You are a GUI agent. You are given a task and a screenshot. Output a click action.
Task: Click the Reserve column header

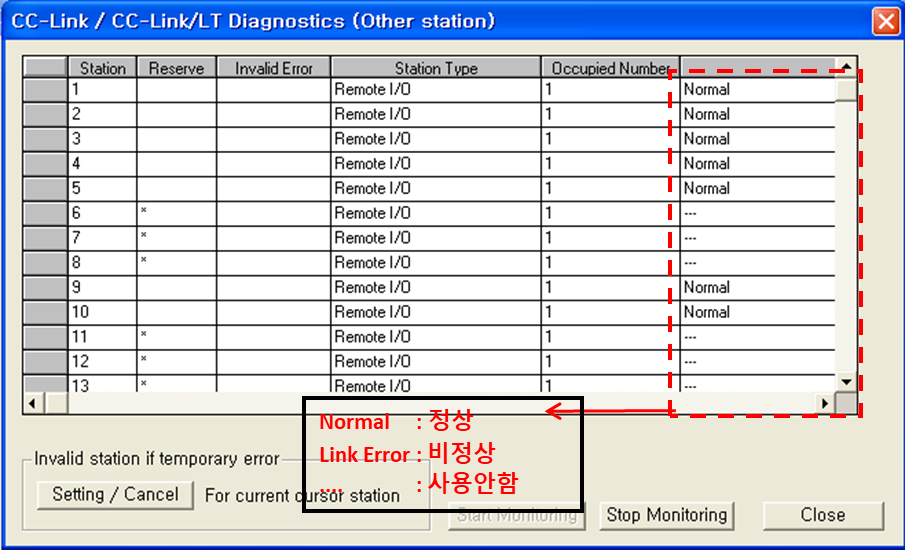coord(176,68)
